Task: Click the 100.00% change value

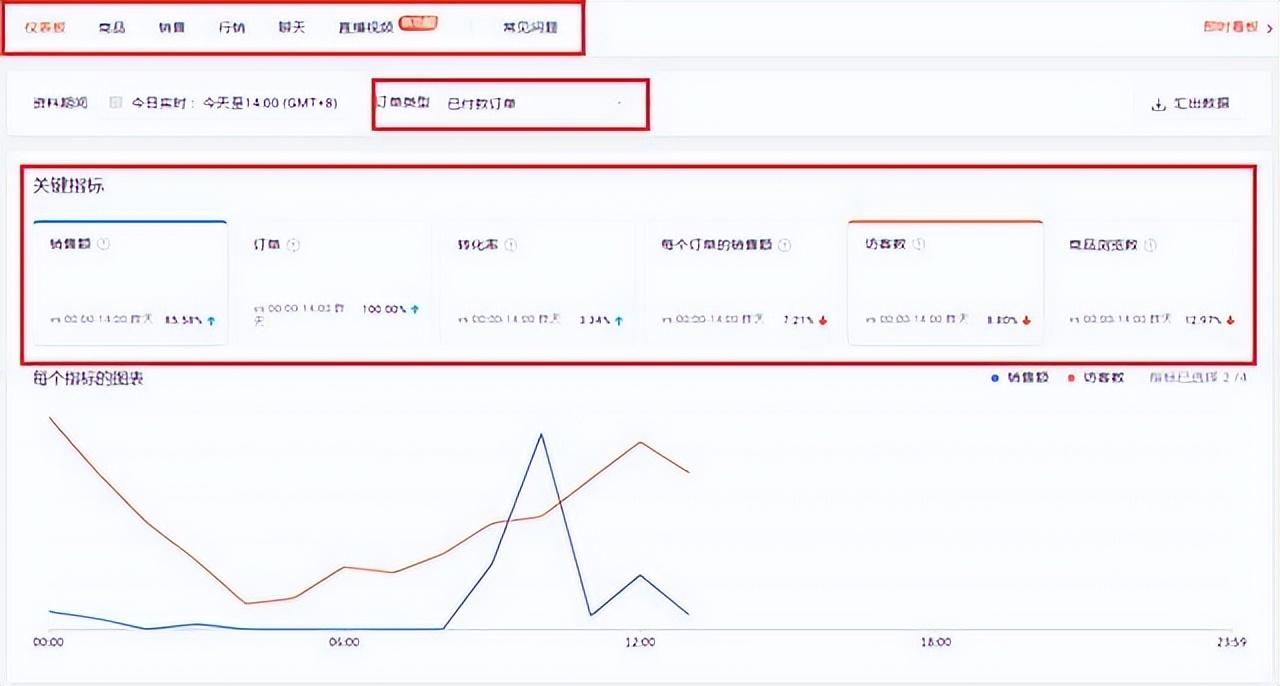Action: click(x=384, y=309)
